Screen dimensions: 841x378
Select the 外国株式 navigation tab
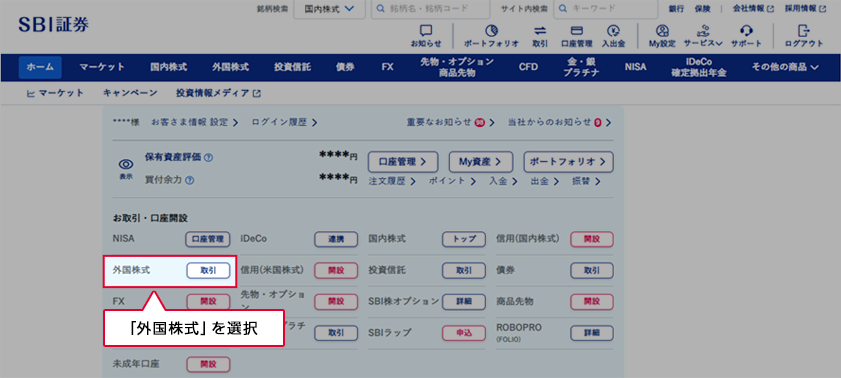[x=230, y=67]
